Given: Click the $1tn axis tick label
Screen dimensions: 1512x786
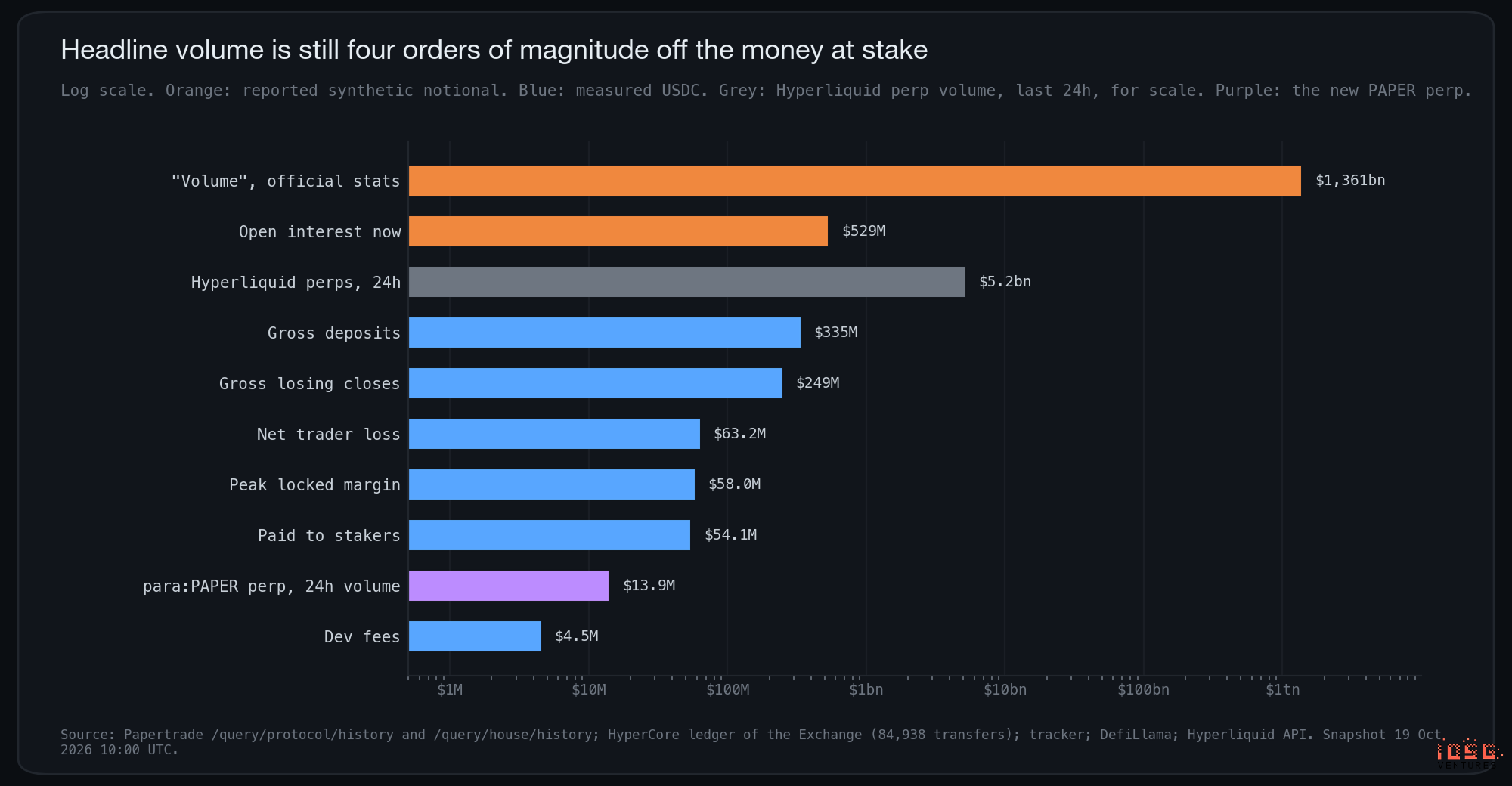Looking at the screenshot, I should coord(1283,690).
